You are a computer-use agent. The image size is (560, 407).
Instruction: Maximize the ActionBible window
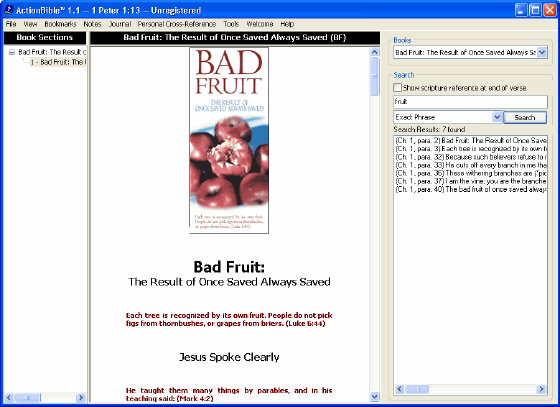(x=535, y=10)
